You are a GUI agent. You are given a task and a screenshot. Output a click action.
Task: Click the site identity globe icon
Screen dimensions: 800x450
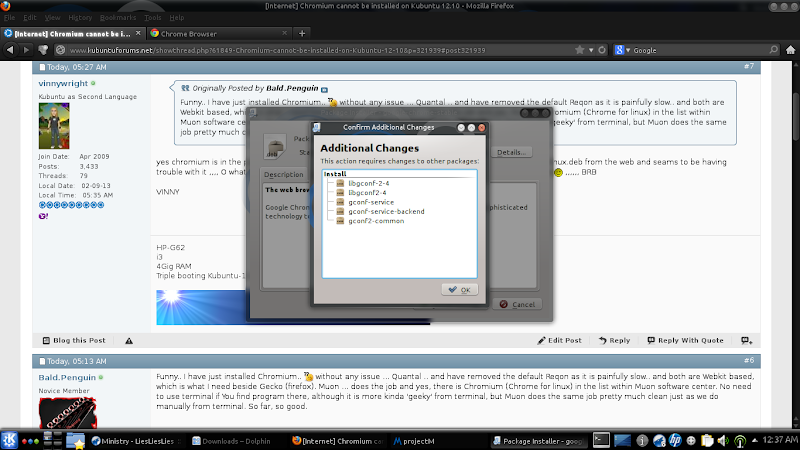tap(61, 50)
